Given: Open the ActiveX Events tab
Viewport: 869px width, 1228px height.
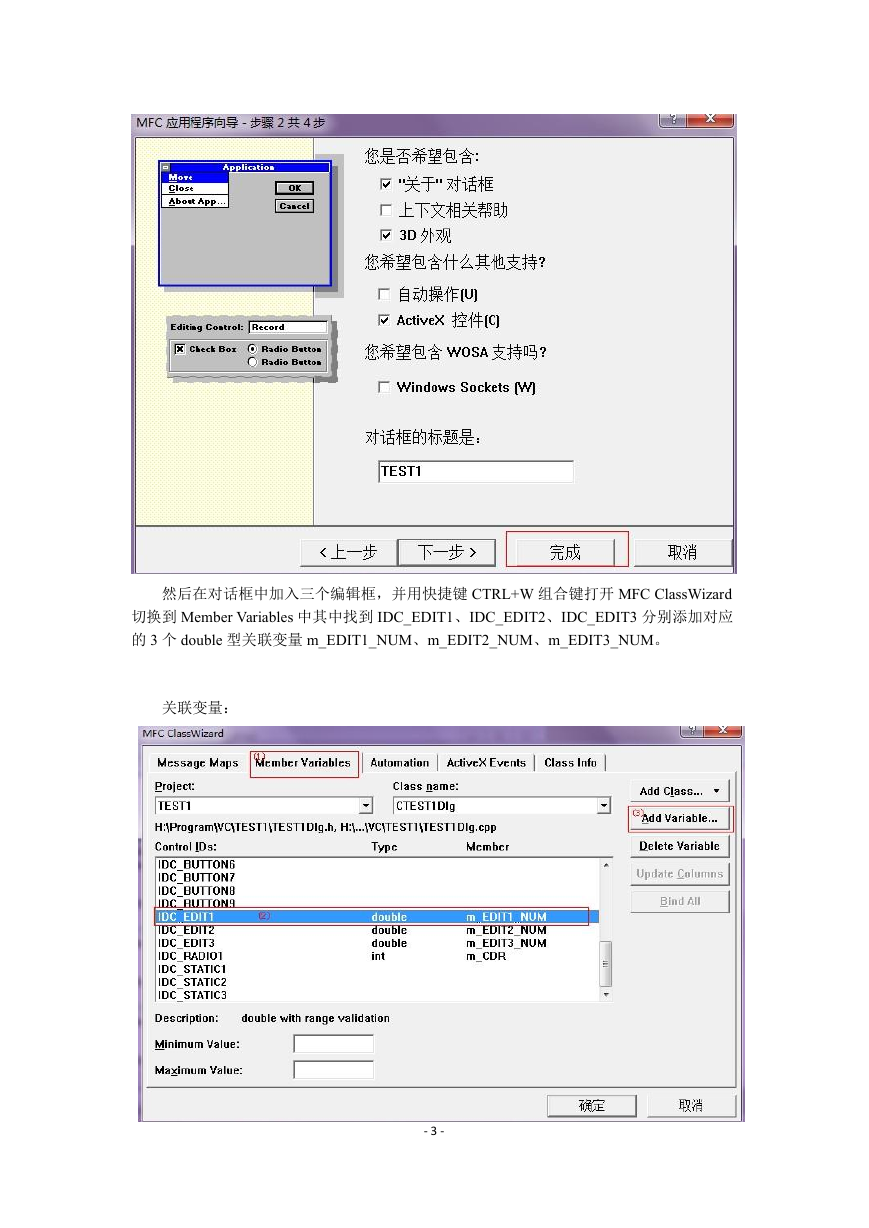Looking at the screenshot, I should coord(486,763).
